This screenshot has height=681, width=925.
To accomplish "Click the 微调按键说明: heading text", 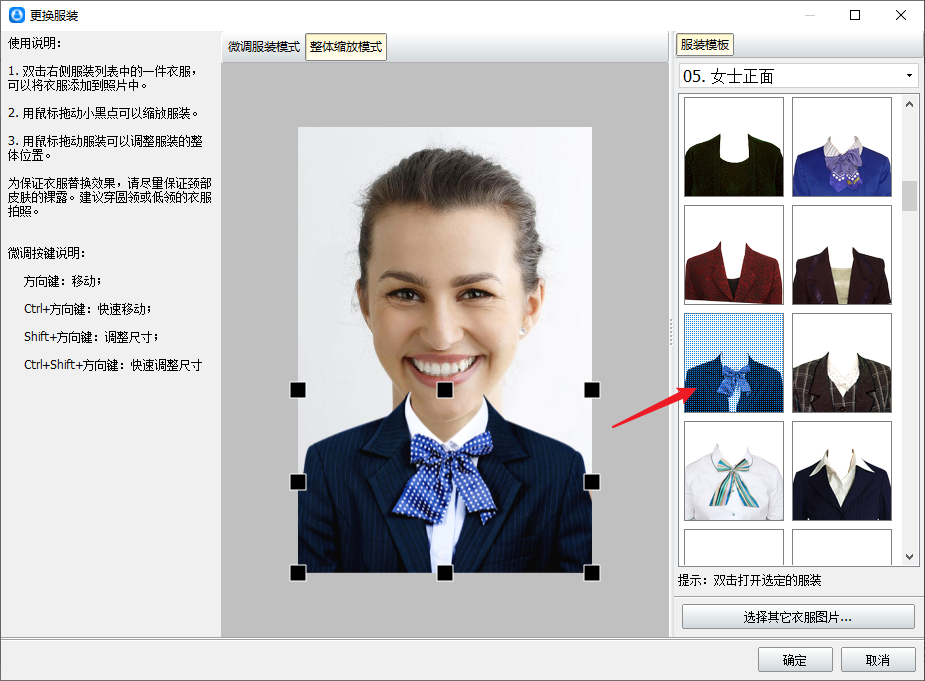I will 47,253.
